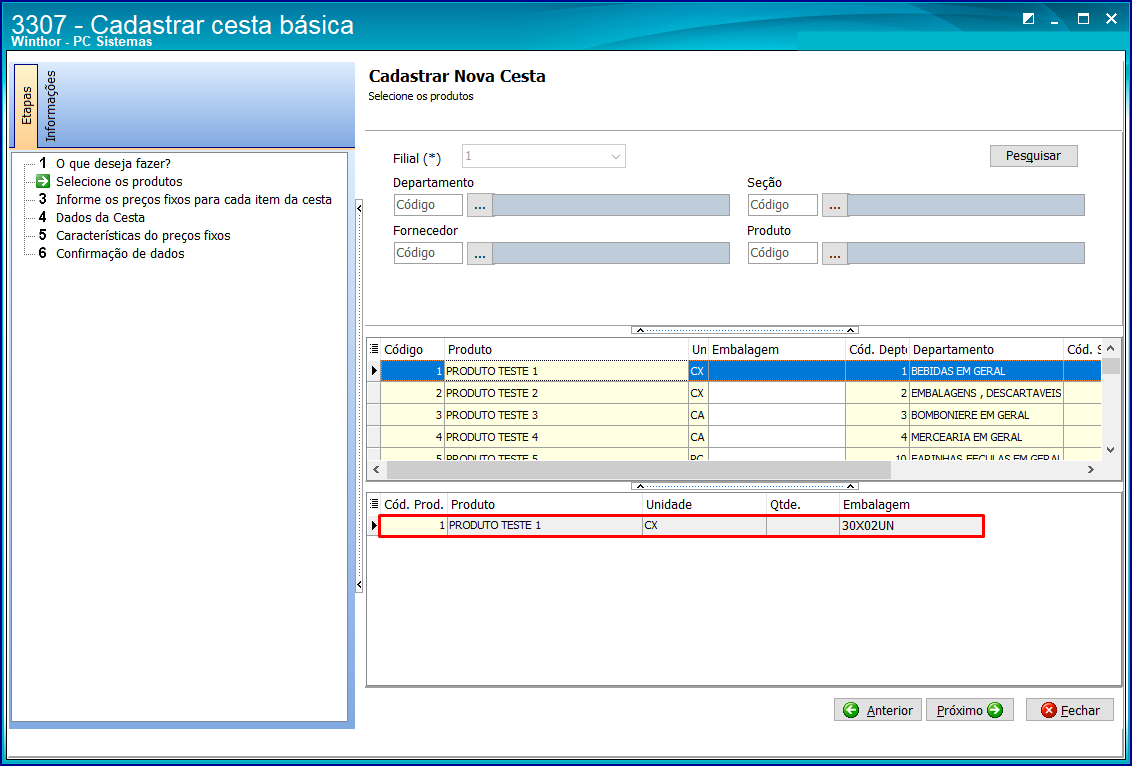
Task: Click upper grid horizontal scroll right arrow
Action: tap(1091, 469)
